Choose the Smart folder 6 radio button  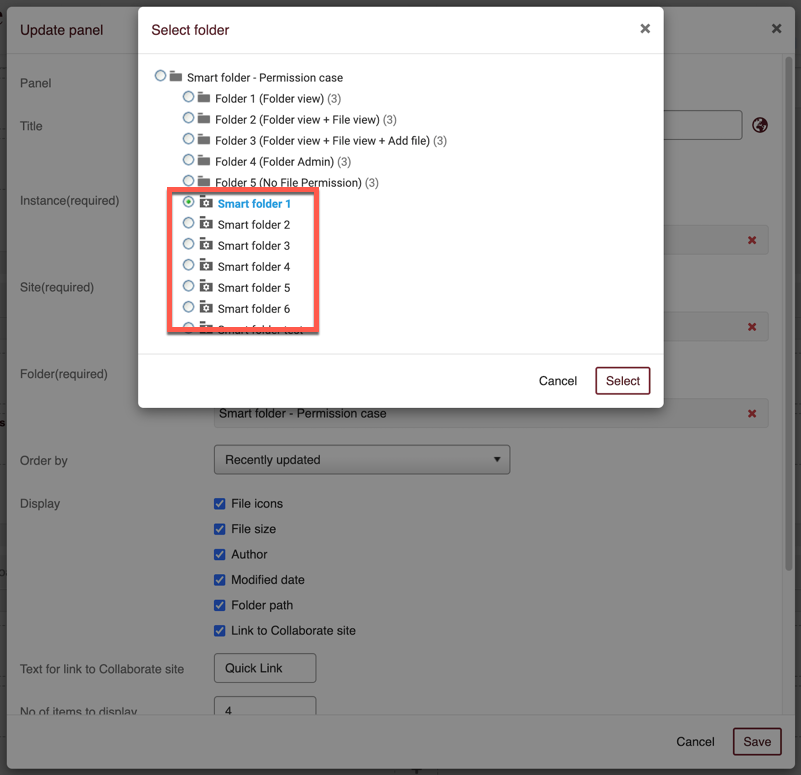tap(189, 307)
